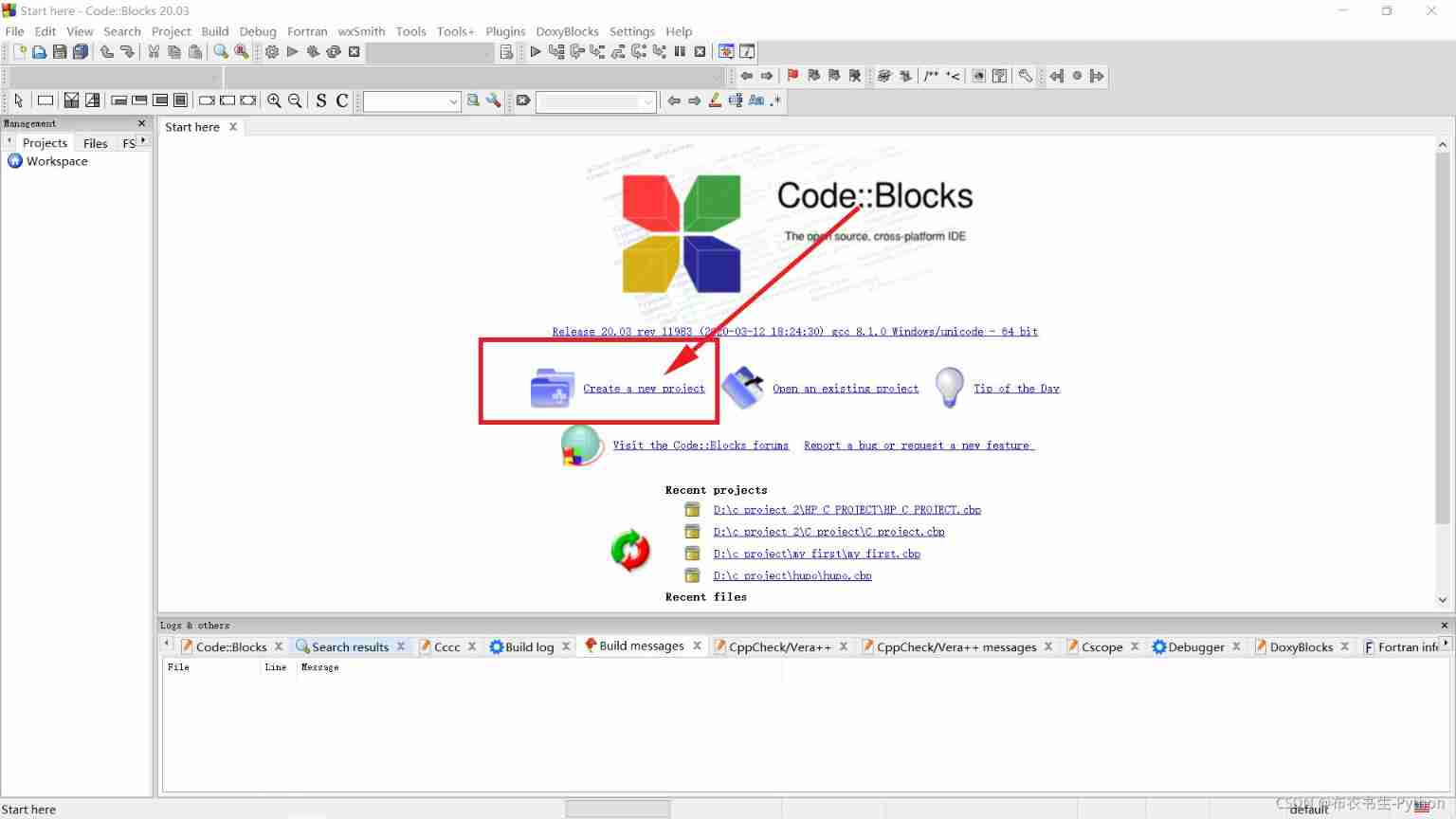Open recent project HP_C_PROJECT.cbp
1456x819 pixels.
coord(847,510)
